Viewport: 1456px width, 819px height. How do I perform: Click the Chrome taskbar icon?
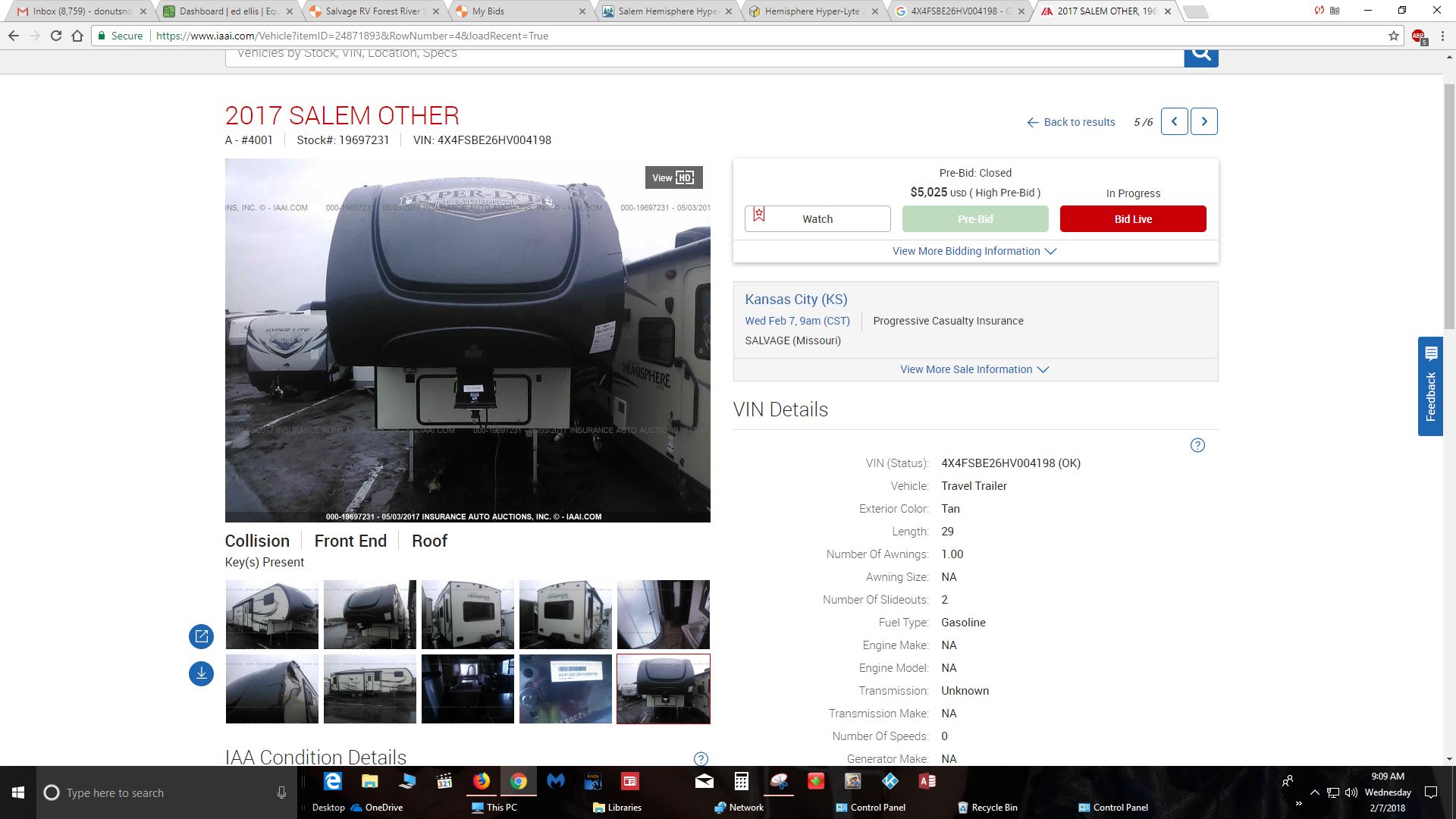pos(519,781)
